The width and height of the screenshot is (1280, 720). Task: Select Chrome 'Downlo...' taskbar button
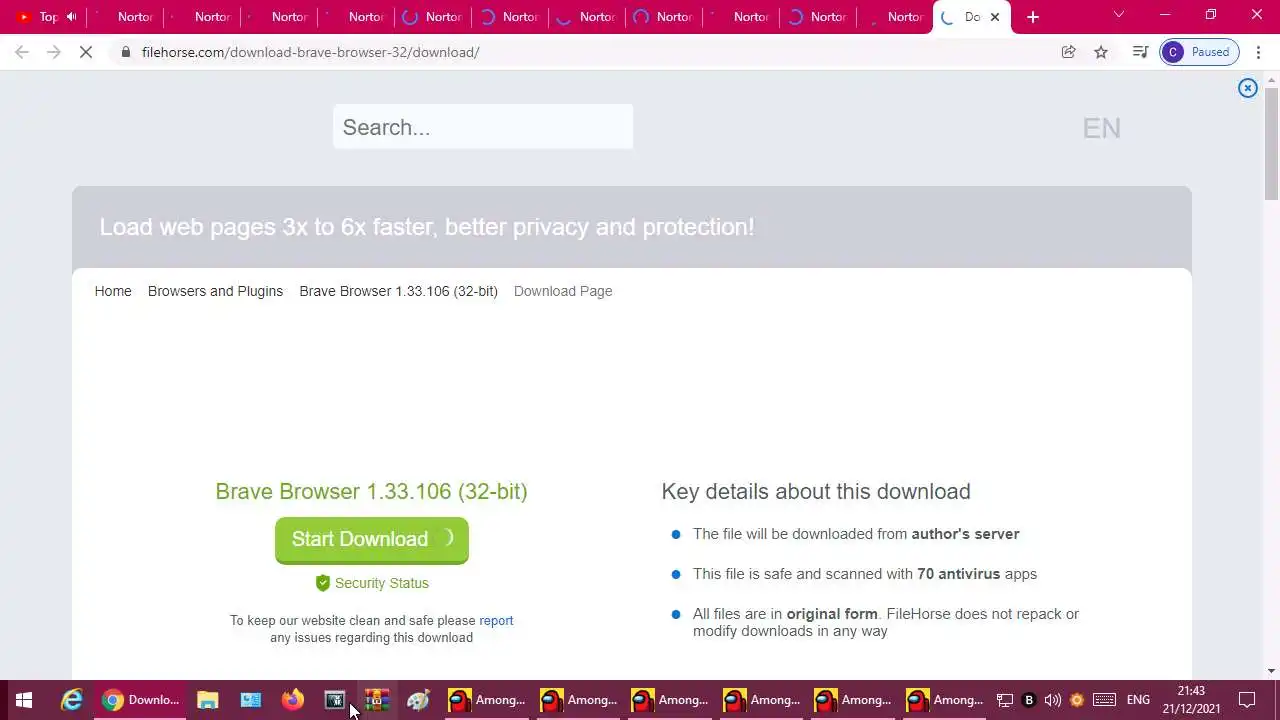[x=141, y=700]
